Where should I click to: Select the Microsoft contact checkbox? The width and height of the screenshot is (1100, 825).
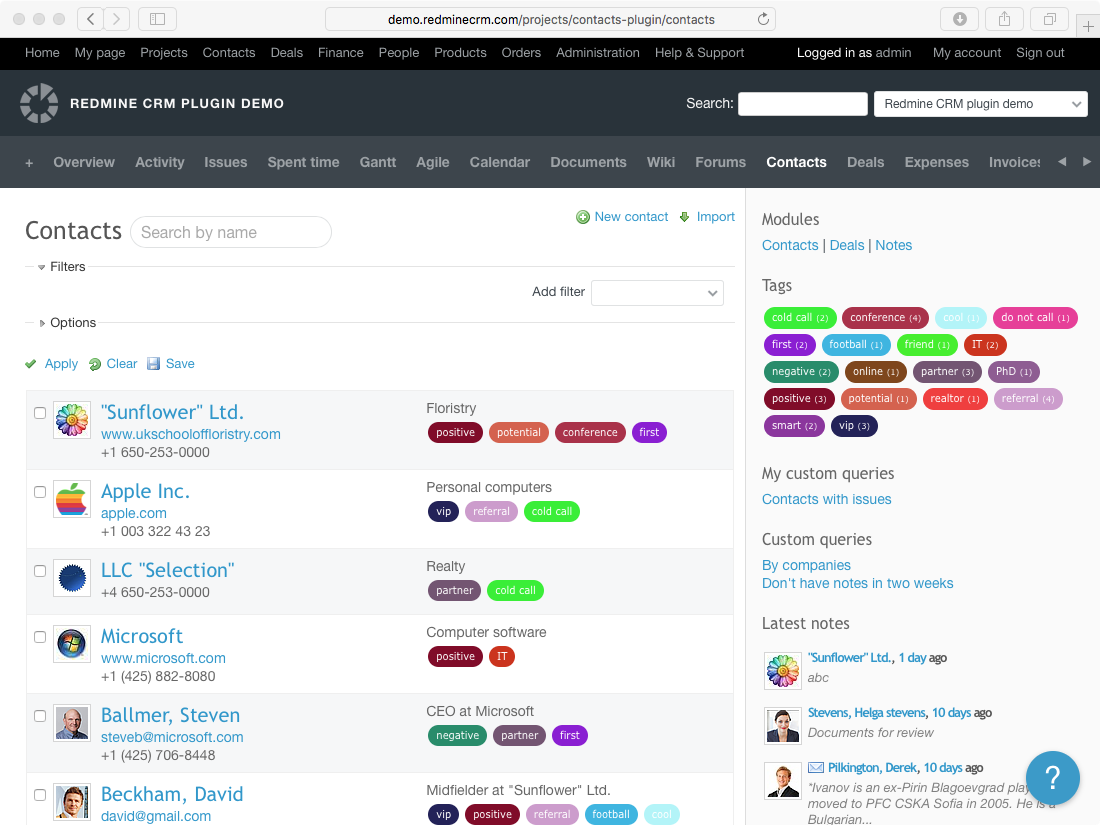[x=40, y=637]
